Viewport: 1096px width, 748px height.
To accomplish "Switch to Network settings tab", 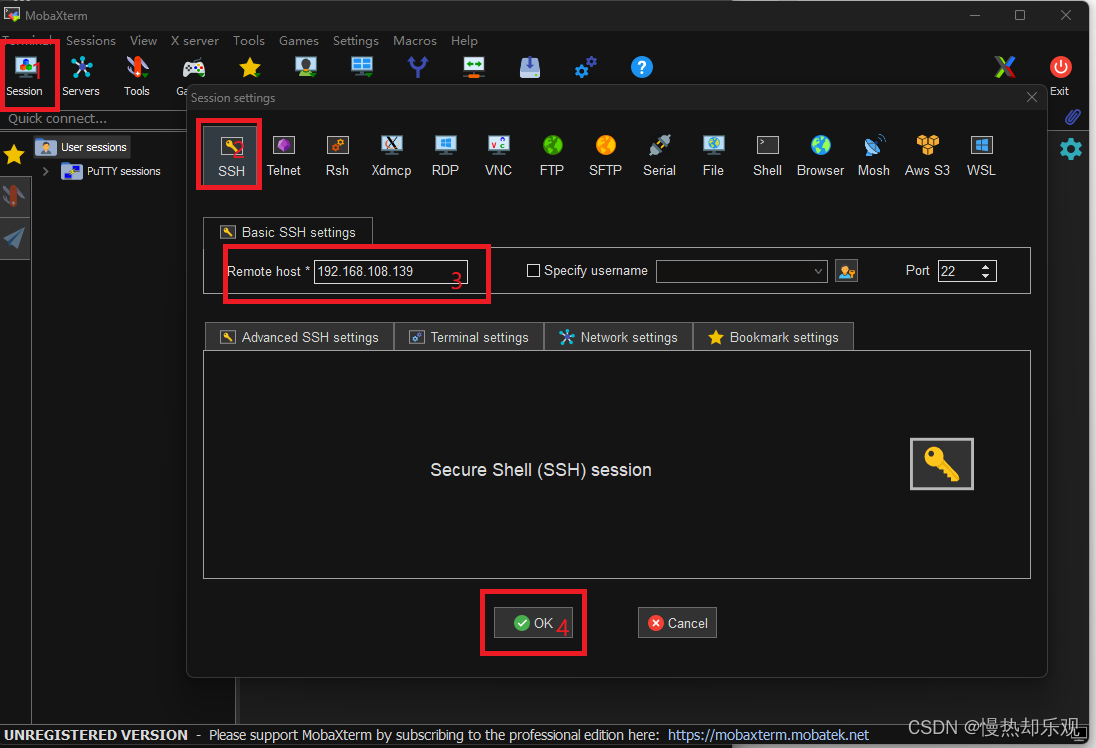I will tap(619, 337).
